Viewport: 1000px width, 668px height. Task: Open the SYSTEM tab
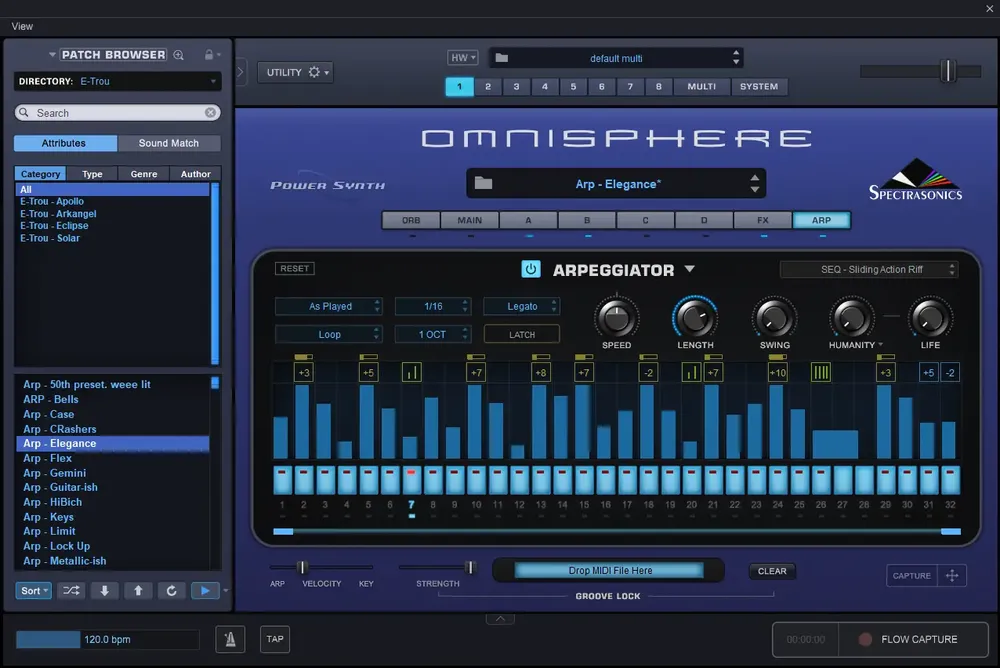click(759, 87)
